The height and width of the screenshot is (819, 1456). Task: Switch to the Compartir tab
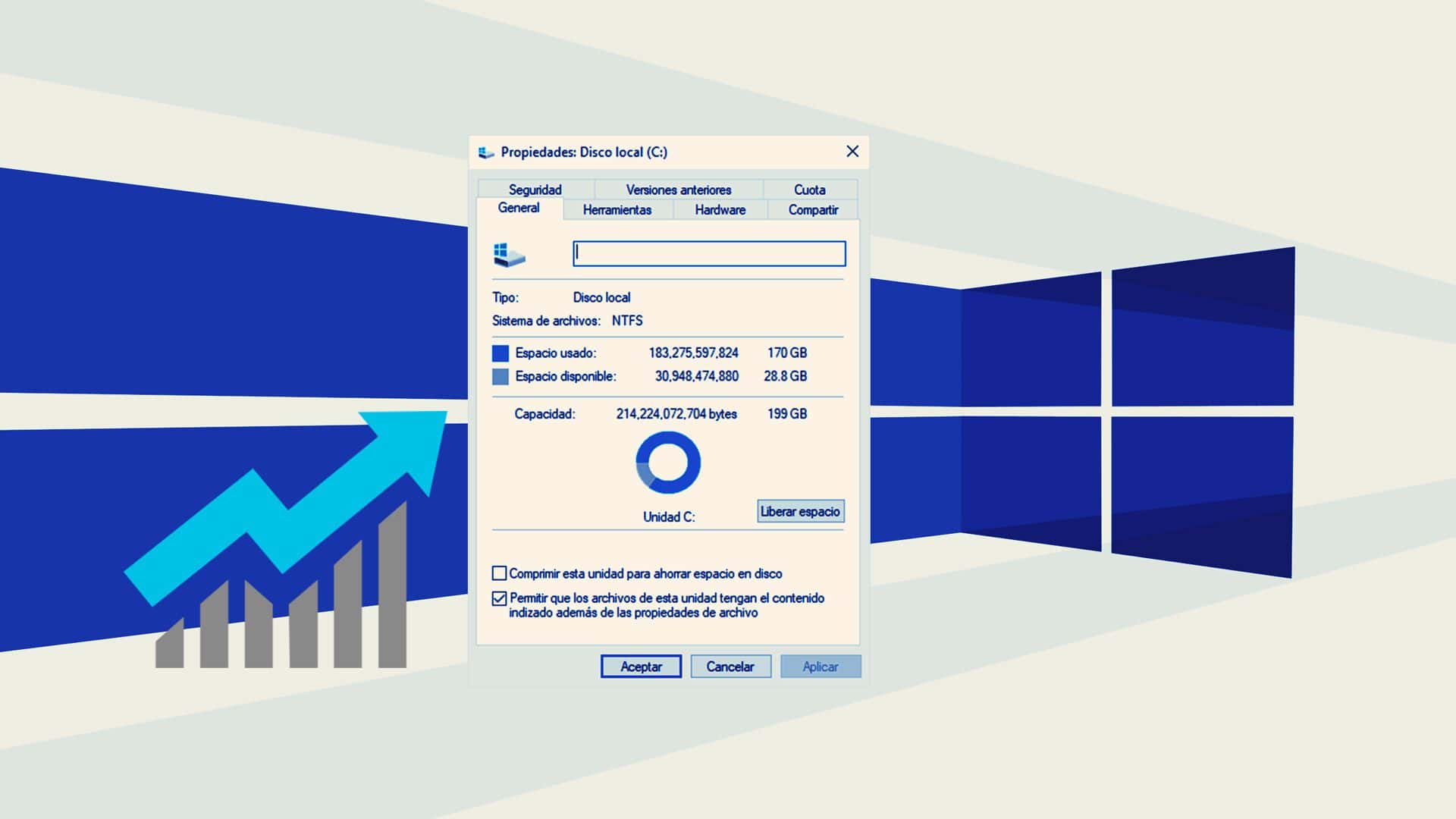pyautogui.click(x=813, y=210)
